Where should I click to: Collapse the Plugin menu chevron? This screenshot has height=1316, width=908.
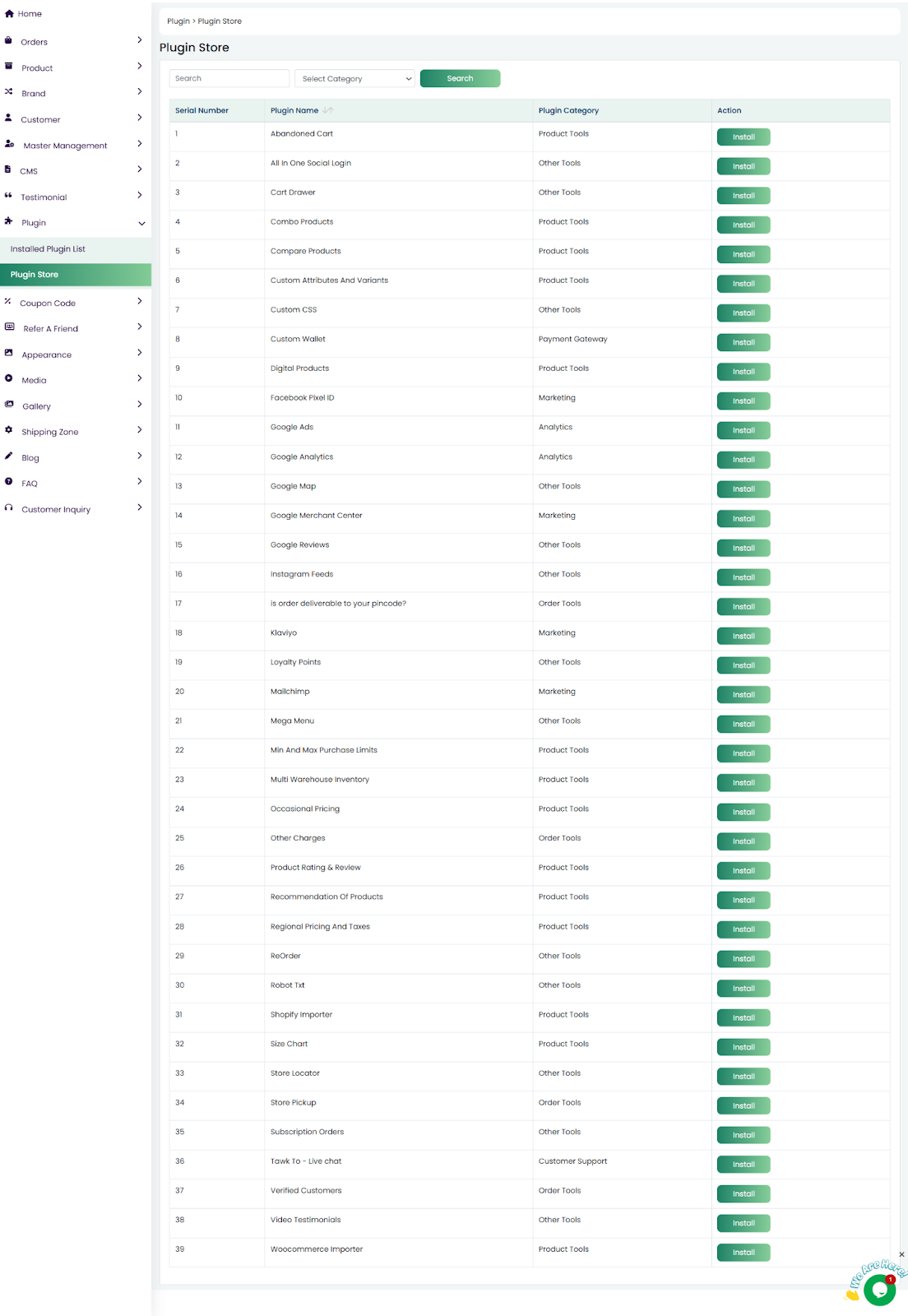141,223
